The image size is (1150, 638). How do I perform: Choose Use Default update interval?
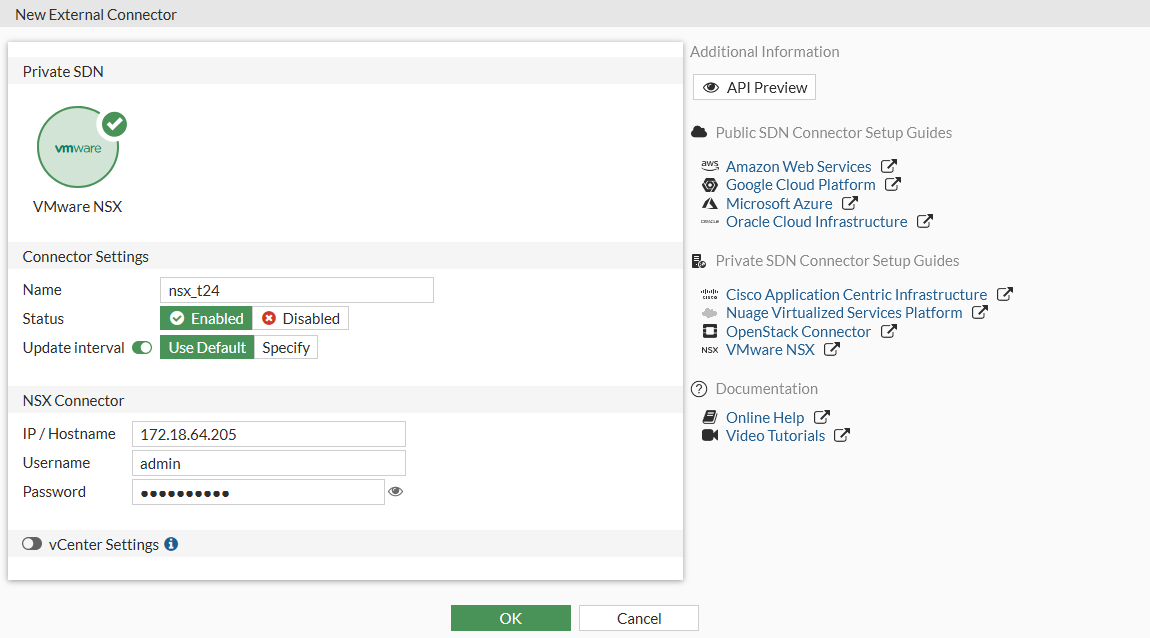click(x=207, y=348)
